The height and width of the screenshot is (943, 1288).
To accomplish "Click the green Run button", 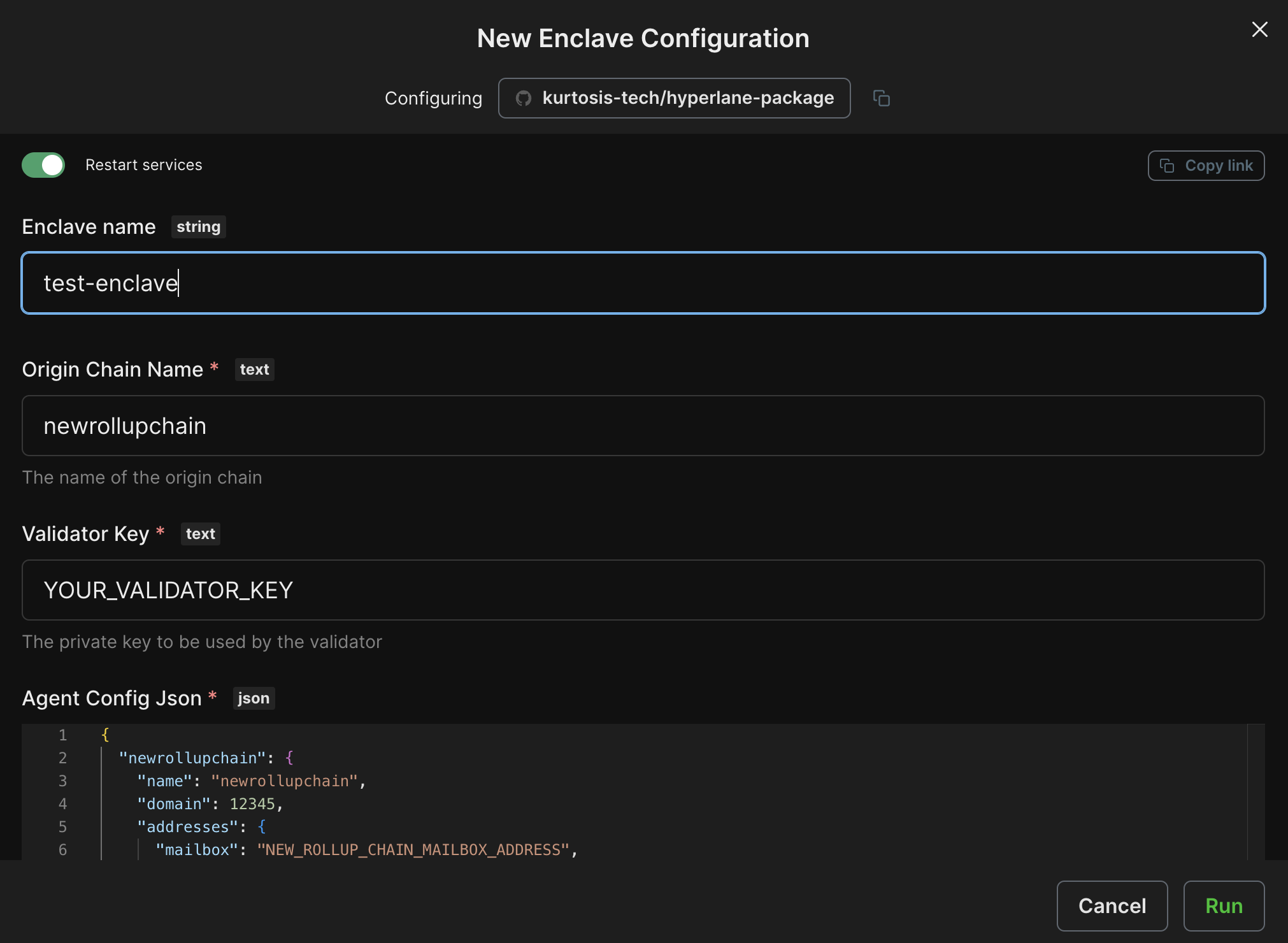I will tap(1224, 905).
